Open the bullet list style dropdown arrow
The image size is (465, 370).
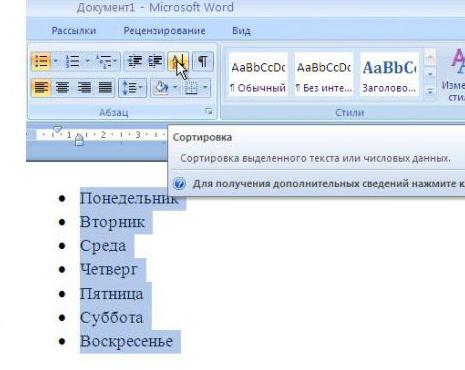[55, 61]
